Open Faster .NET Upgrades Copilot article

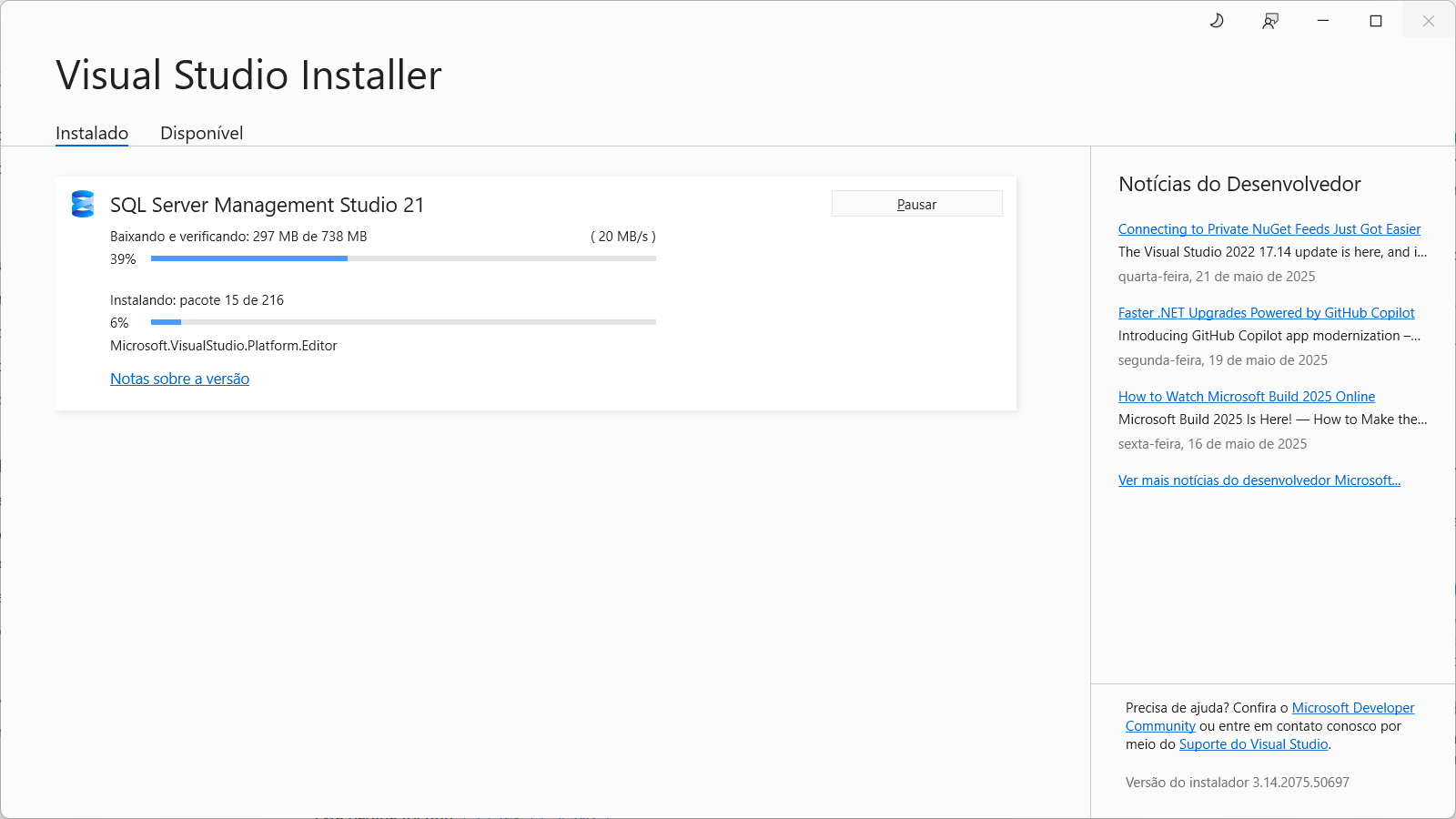tap(1267, 313)
